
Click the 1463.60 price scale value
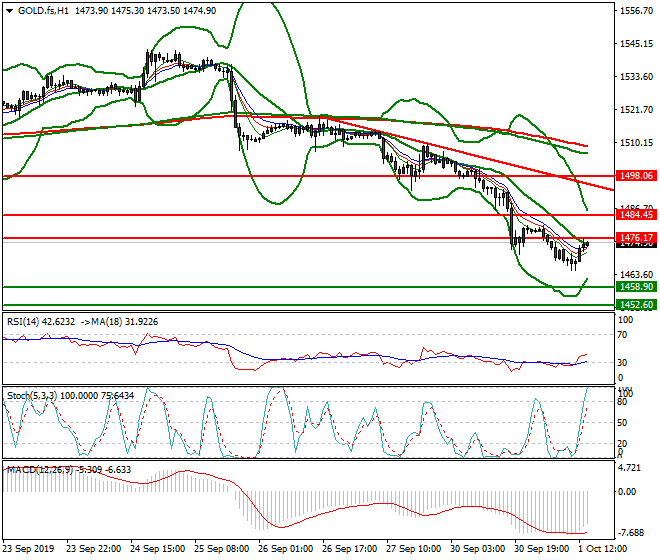coord(636,275)
